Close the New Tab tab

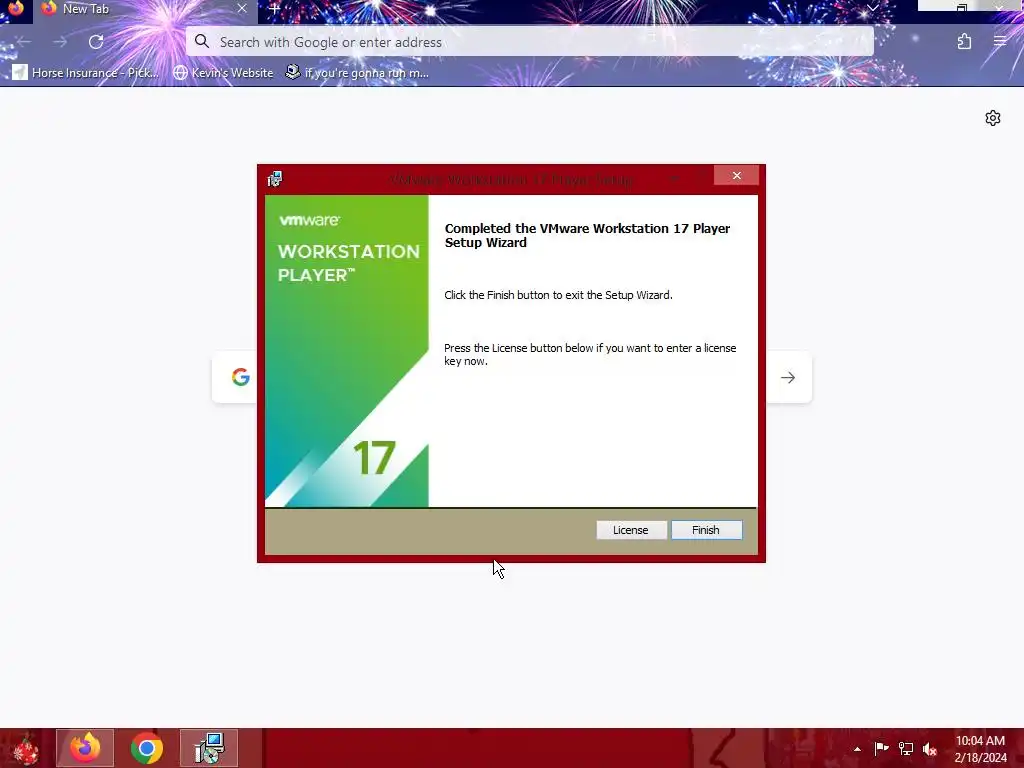tap(242, 8)
